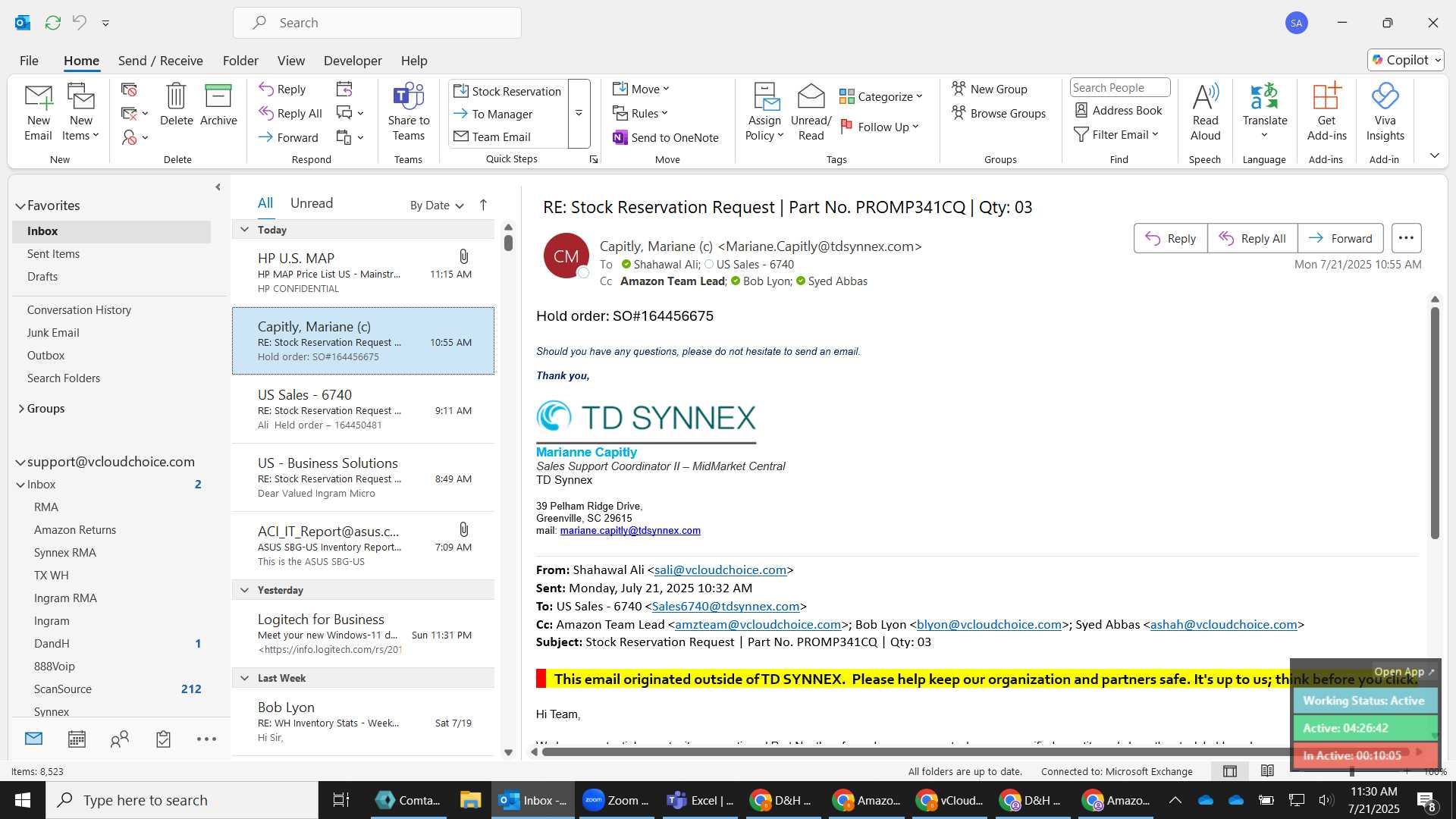Click Reply button in reading pane

1170,238
